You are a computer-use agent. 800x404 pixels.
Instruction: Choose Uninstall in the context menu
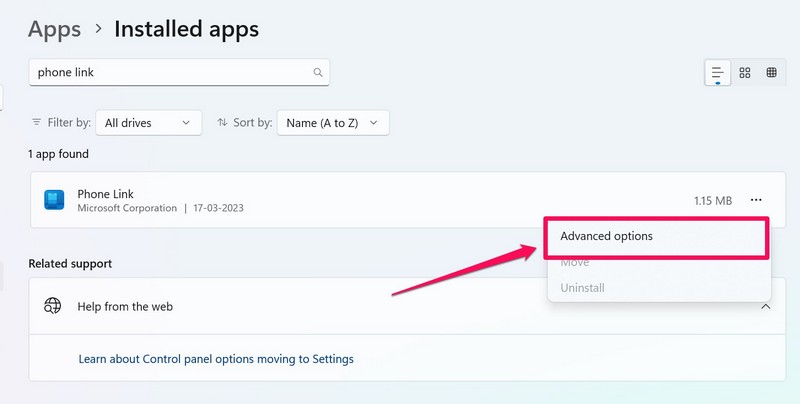[x=583, y=288]
